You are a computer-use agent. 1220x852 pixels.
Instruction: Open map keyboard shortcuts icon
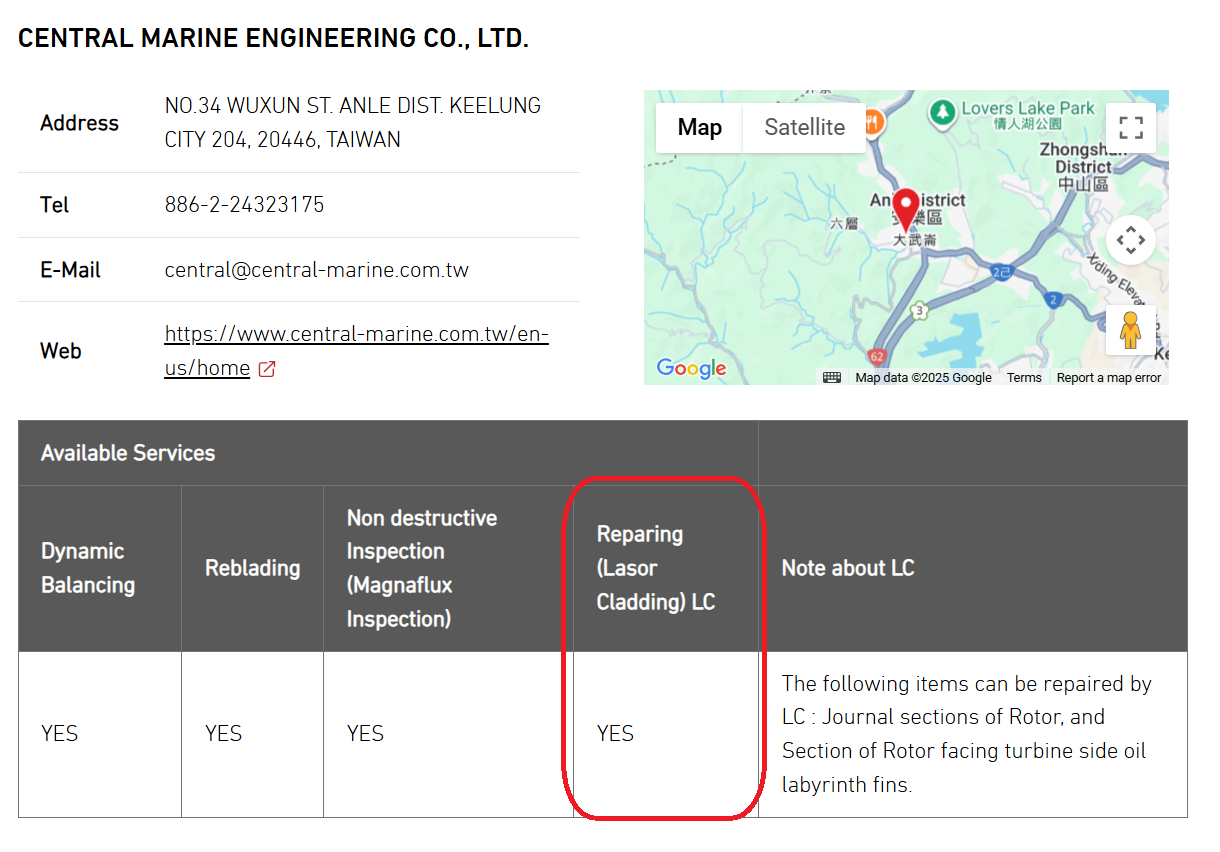click(832, 377)
